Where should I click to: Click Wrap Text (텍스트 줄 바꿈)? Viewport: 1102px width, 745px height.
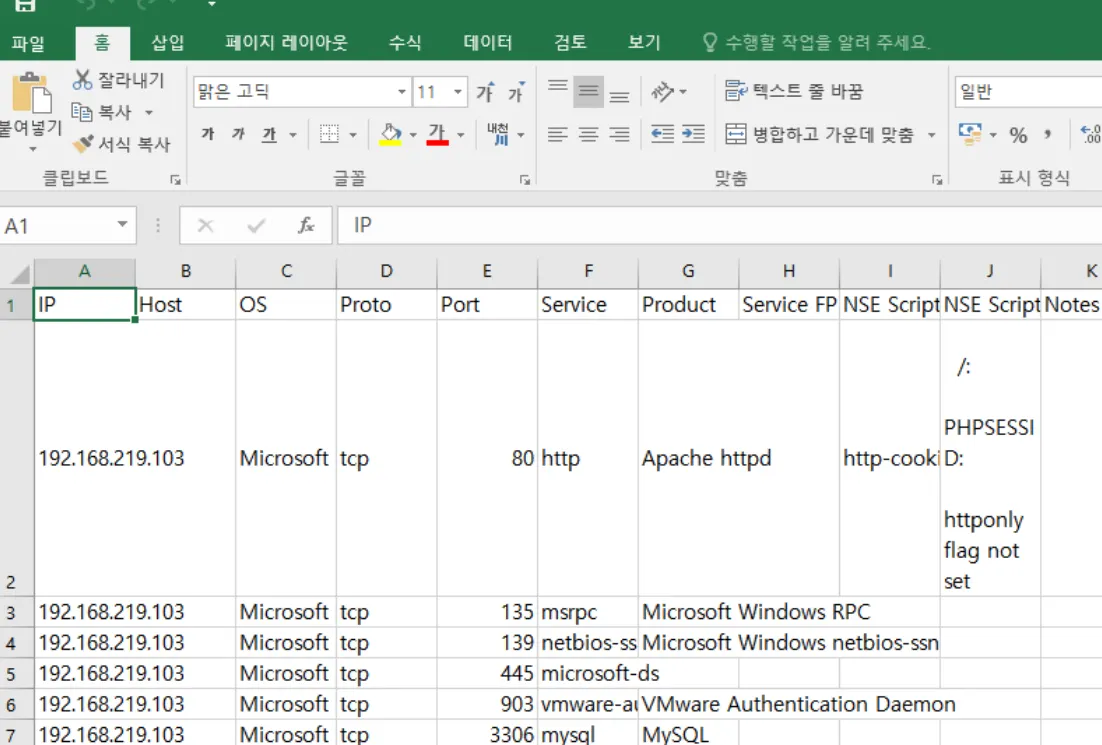pos(793,91)
